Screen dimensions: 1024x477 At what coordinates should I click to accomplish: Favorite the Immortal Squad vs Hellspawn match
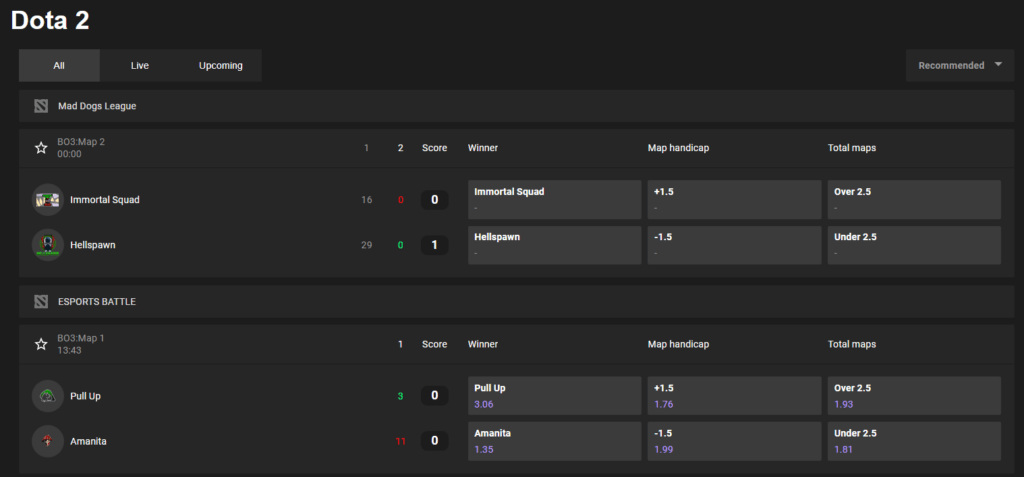(x=41, y=148)
